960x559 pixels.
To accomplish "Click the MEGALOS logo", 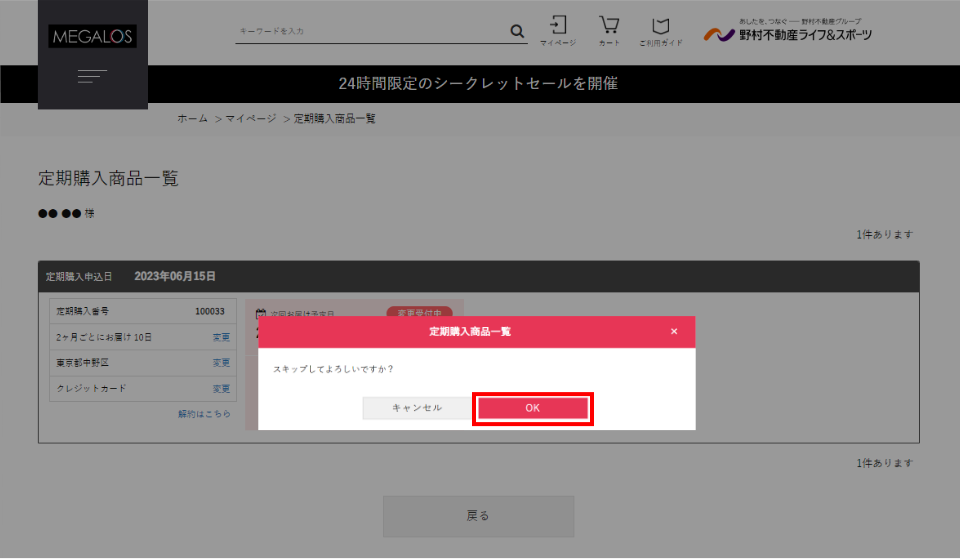I will coord(93,37).
